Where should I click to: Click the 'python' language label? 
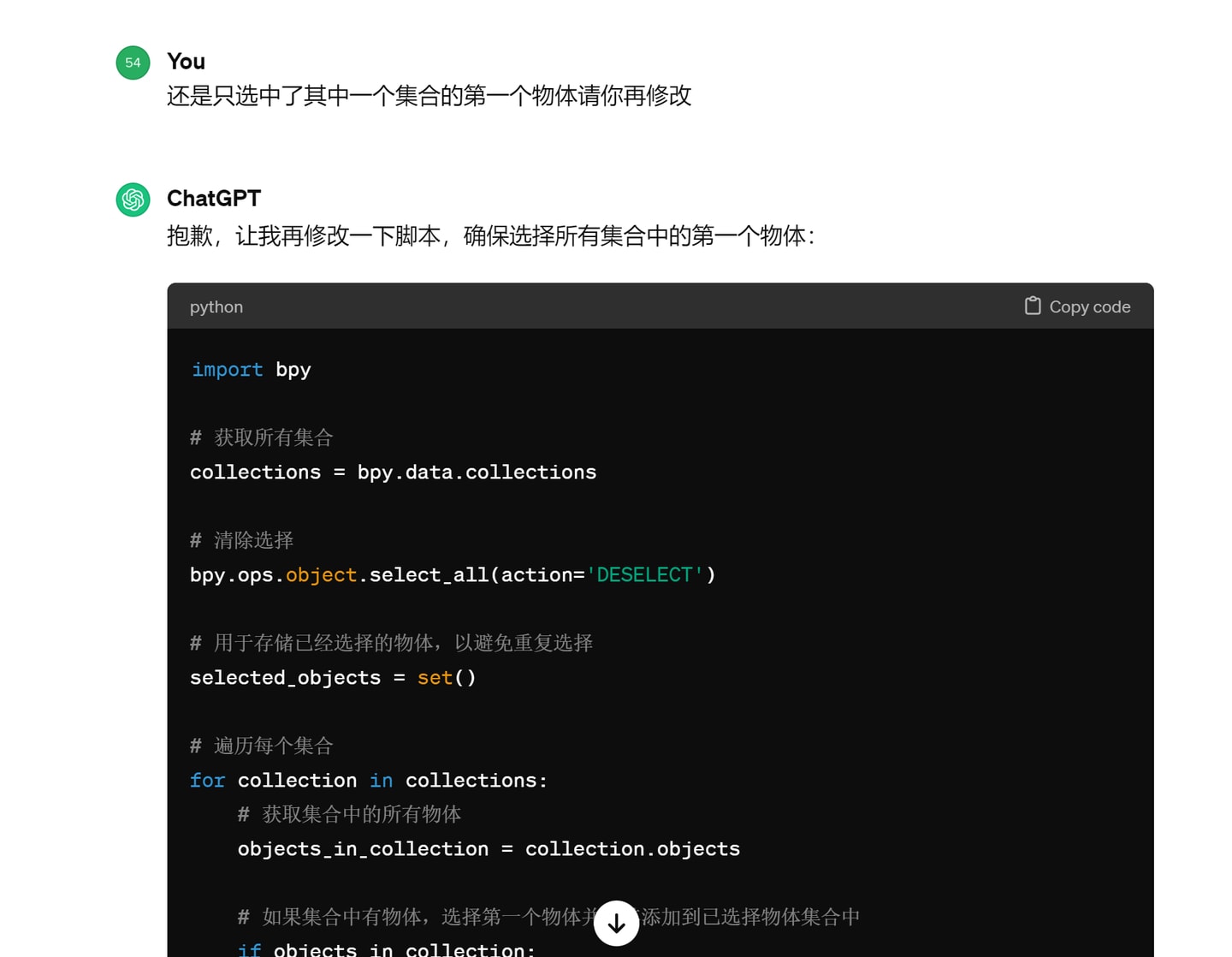coord(216,306)
